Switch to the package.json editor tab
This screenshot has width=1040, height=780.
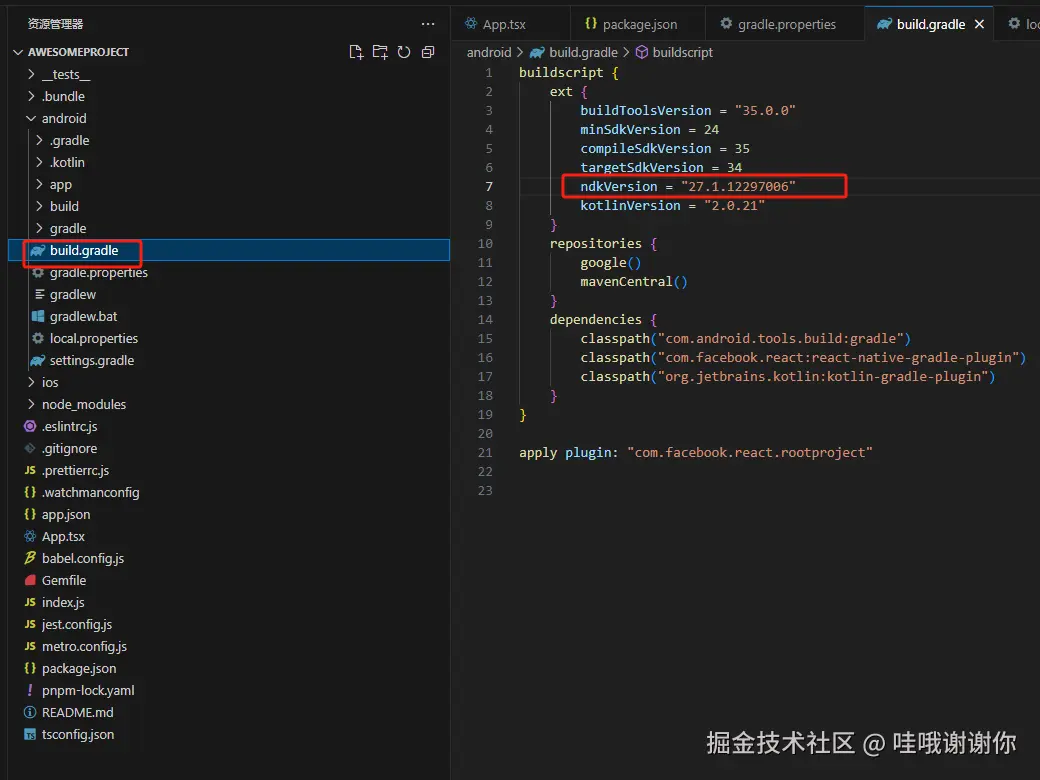click(x=637, y=25)
